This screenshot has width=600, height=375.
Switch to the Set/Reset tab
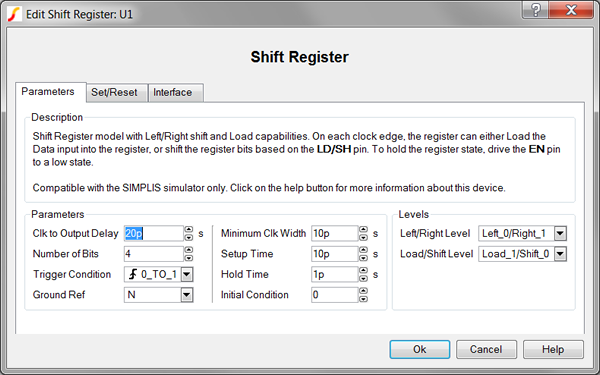click(114, 93)
